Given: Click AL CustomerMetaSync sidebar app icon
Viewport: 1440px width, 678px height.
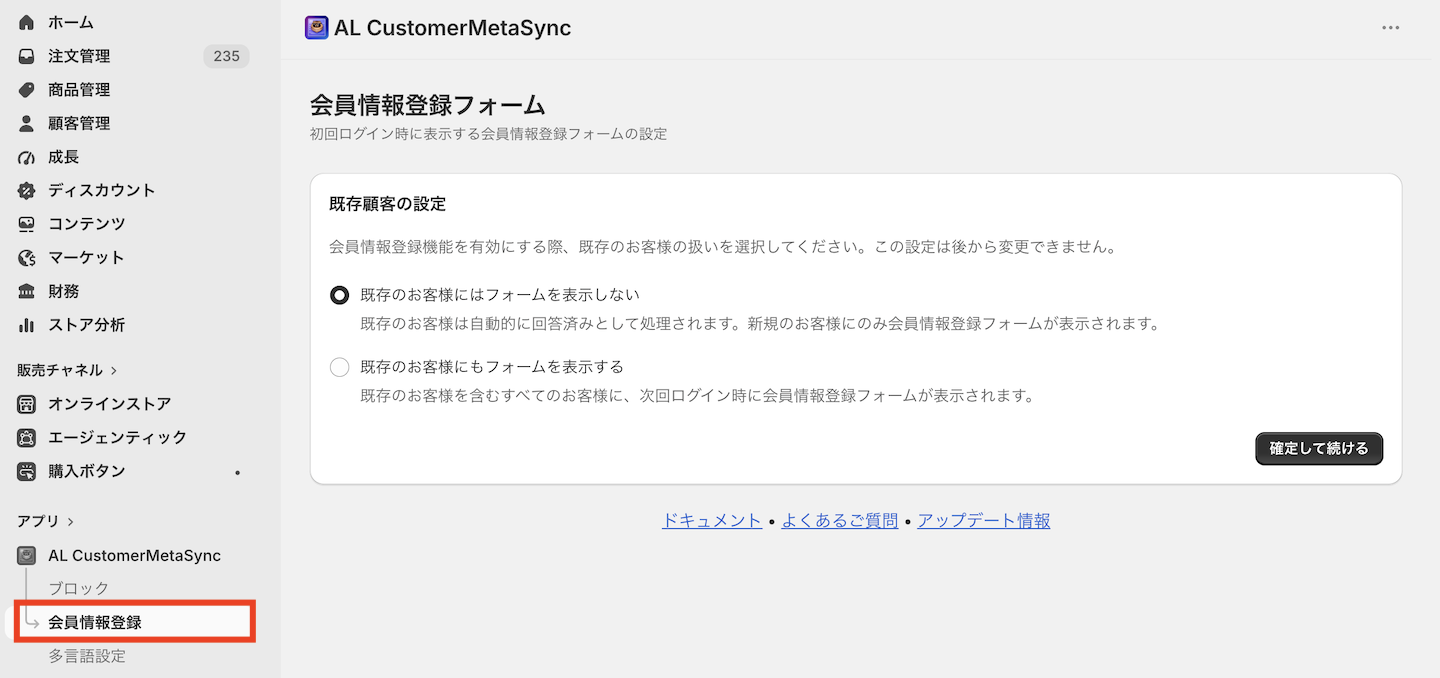Looking at the screenshot, I should coord(27,555).
